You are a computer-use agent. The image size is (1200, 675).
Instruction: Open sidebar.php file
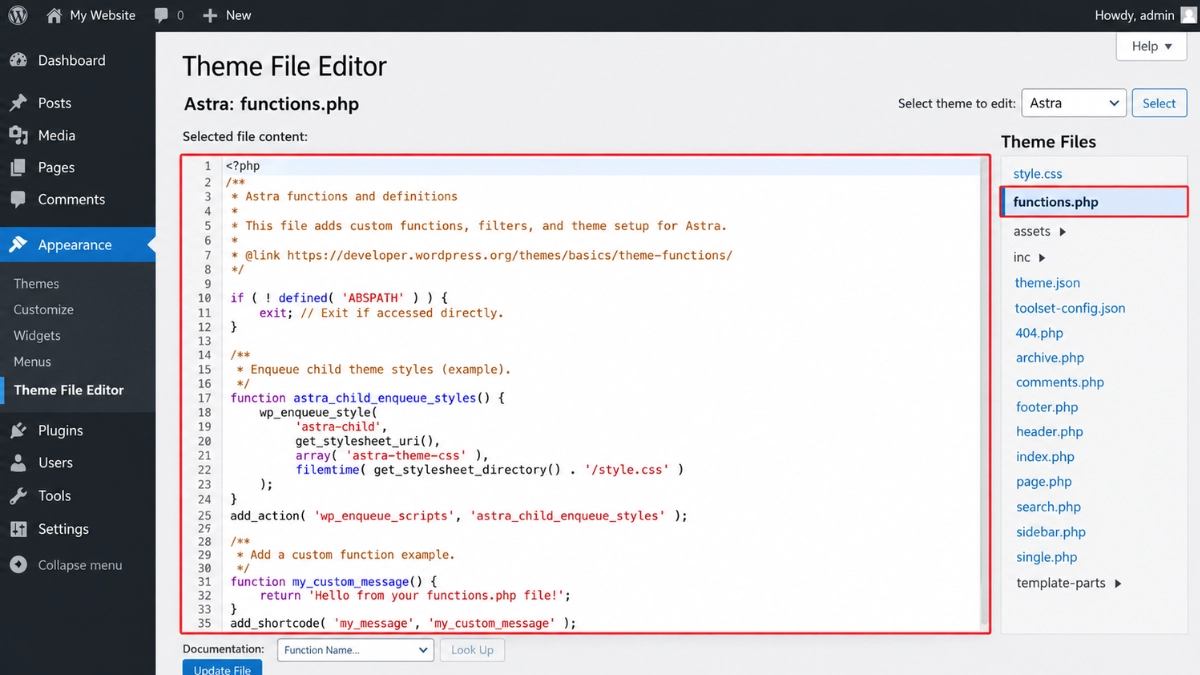(x=1051, y=532)
